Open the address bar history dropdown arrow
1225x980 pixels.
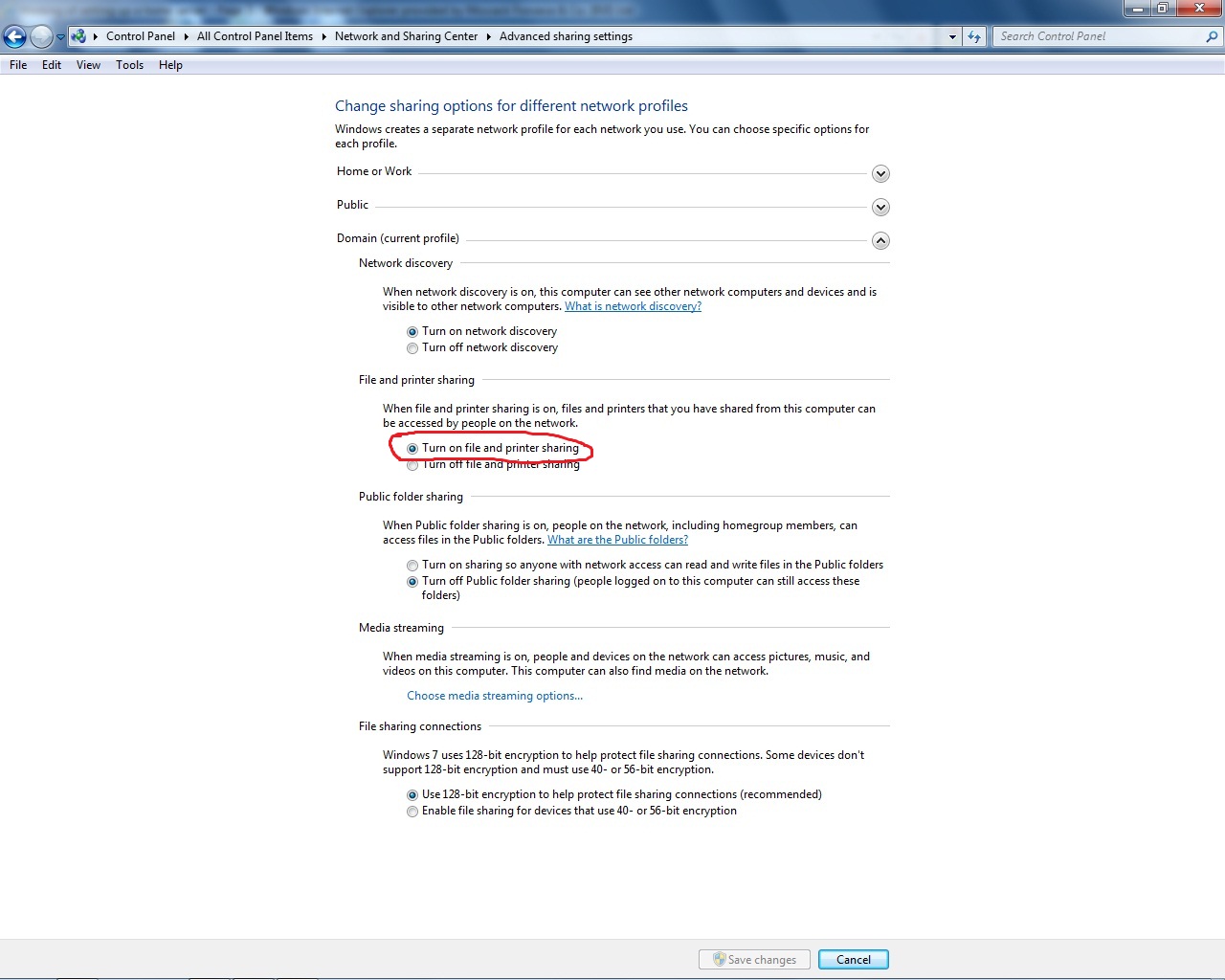click(x=952, y=36)
